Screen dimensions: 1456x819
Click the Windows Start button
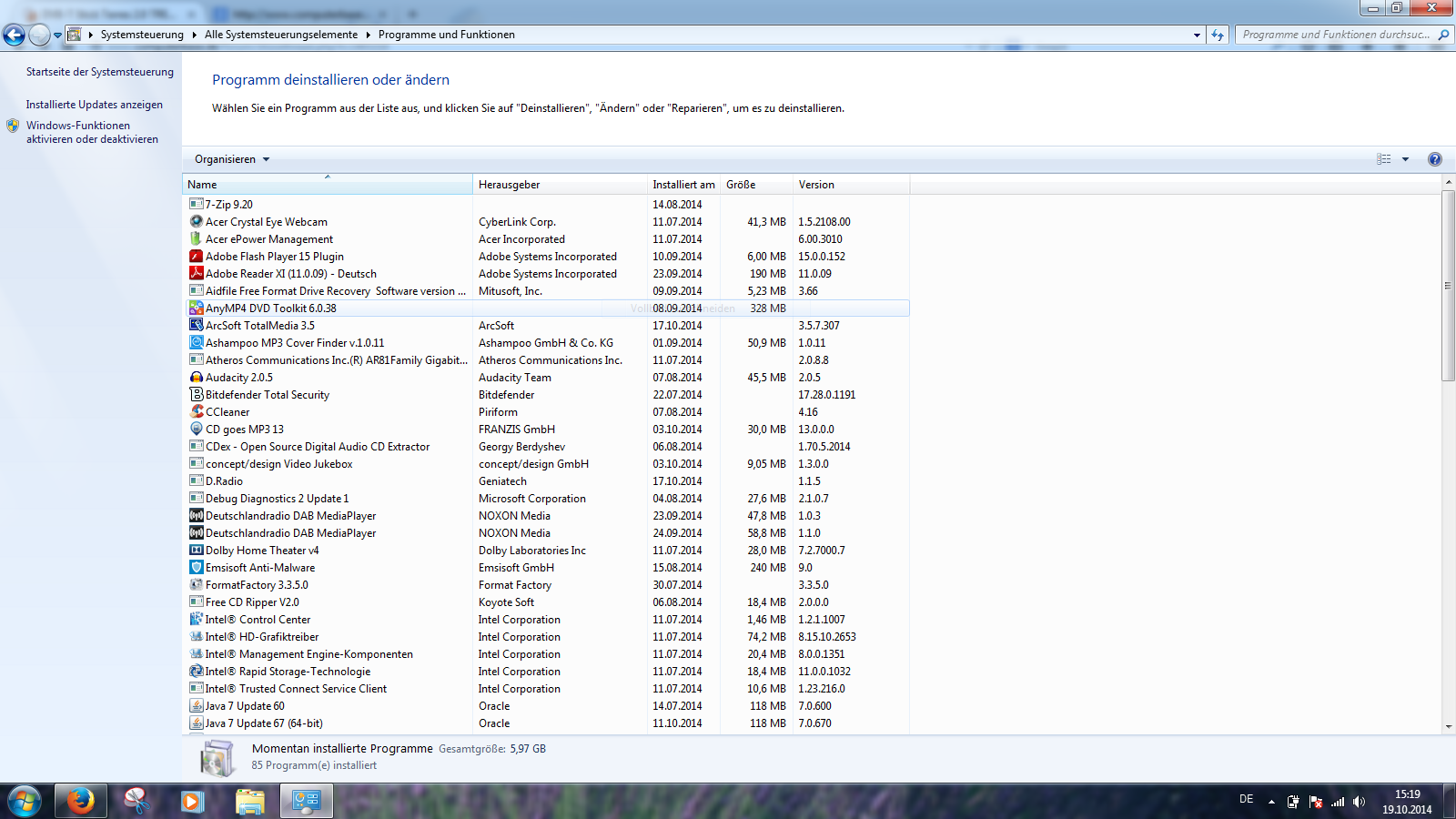[25, 801]
